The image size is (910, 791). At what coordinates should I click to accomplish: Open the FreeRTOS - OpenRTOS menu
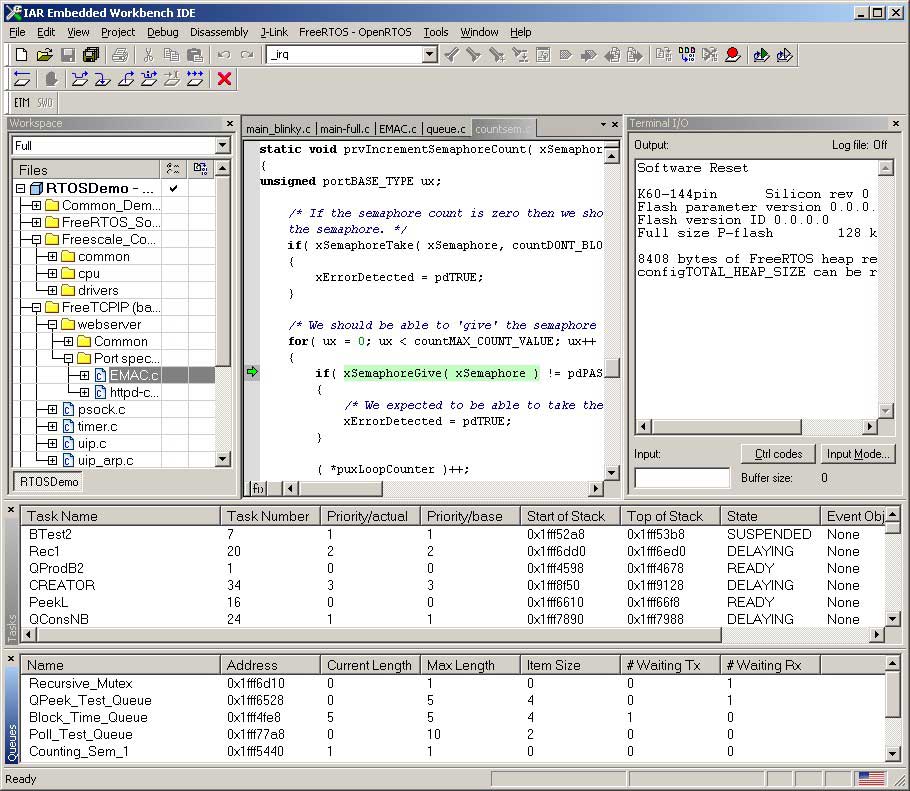[355, 32]
